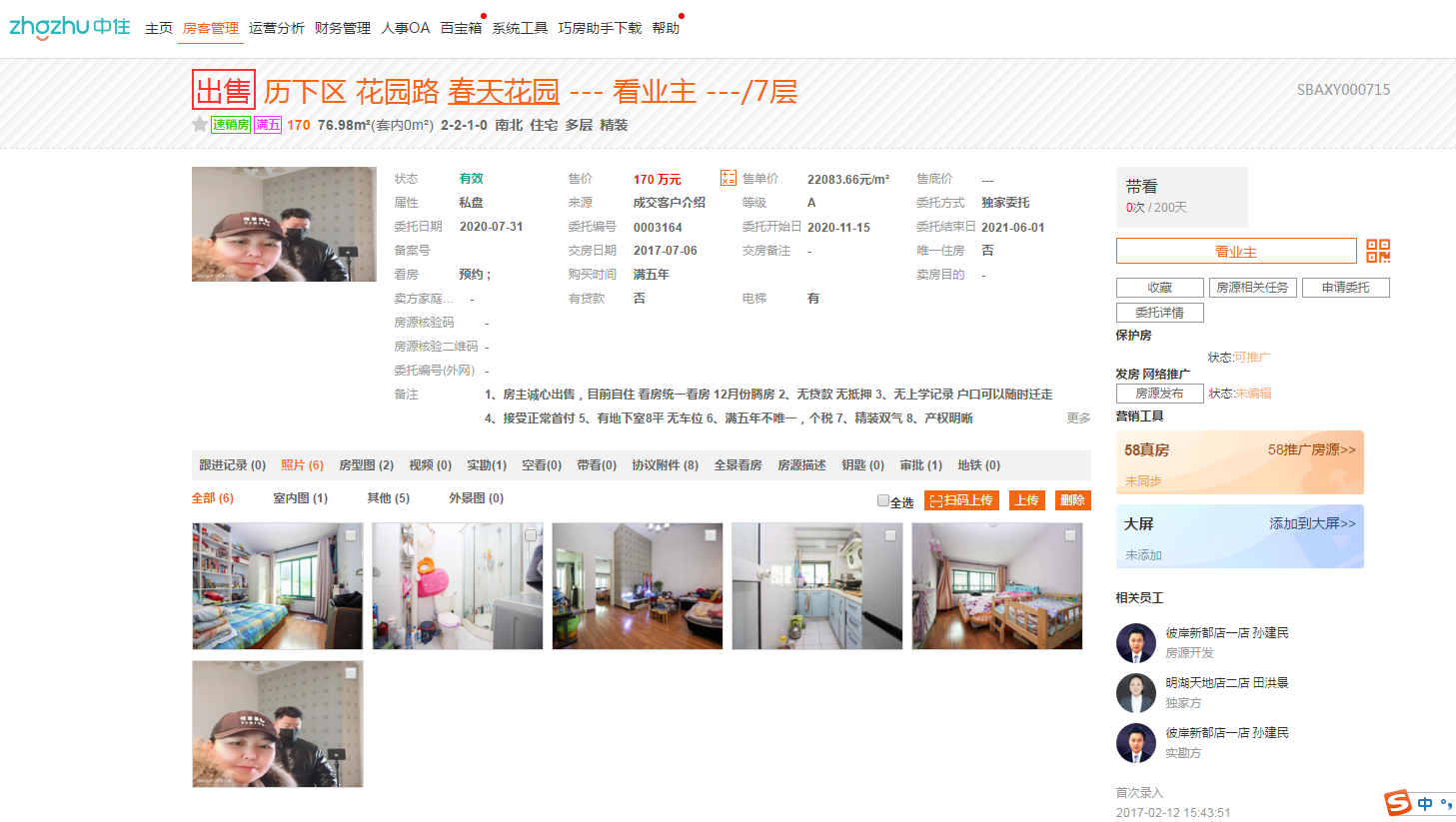Click the calculator icon next to 售单价

(x=728, y=178)
